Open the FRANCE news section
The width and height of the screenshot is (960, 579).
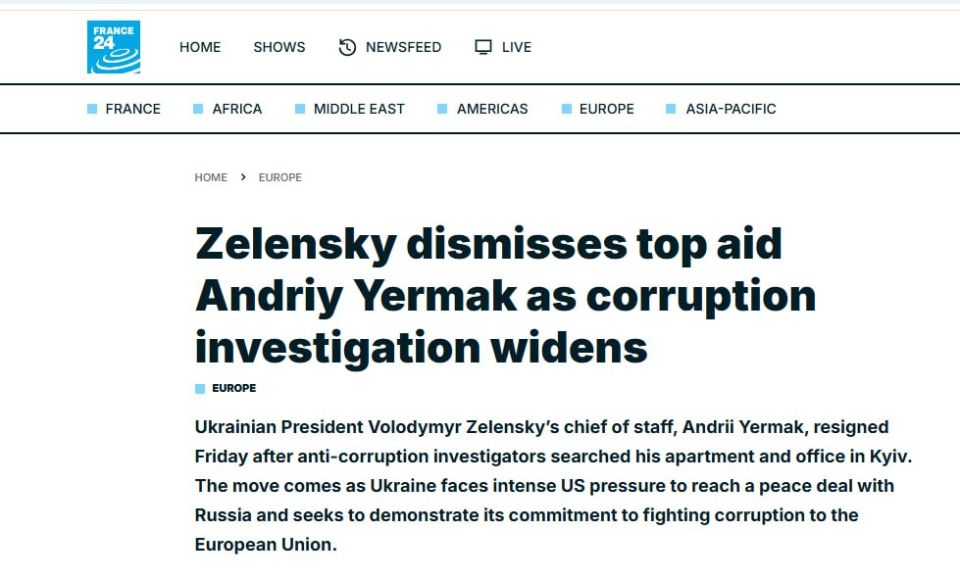click(133, 108)
